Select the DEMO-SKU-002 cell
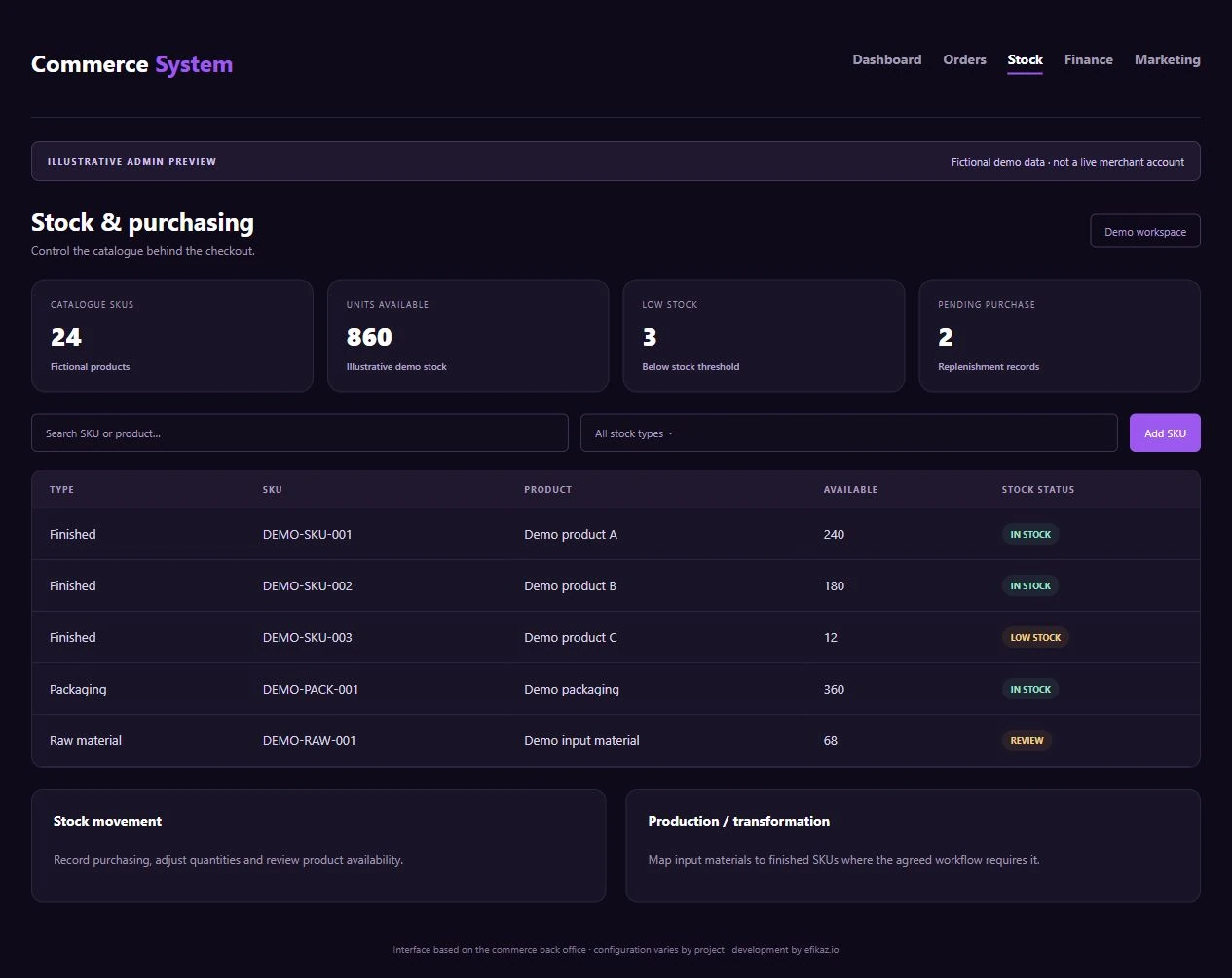 [x=308, y=585]
